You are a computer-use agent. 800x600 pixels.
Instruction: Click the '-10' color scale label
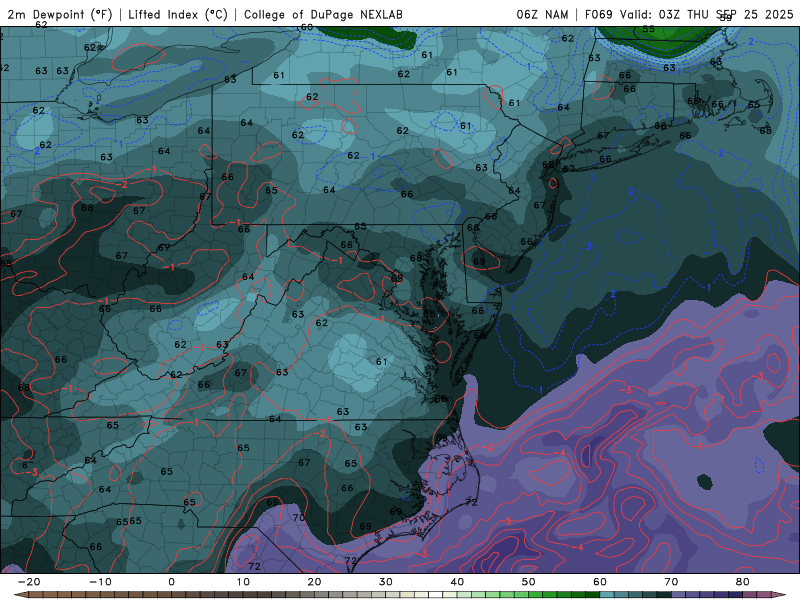[x=100, y=582]
